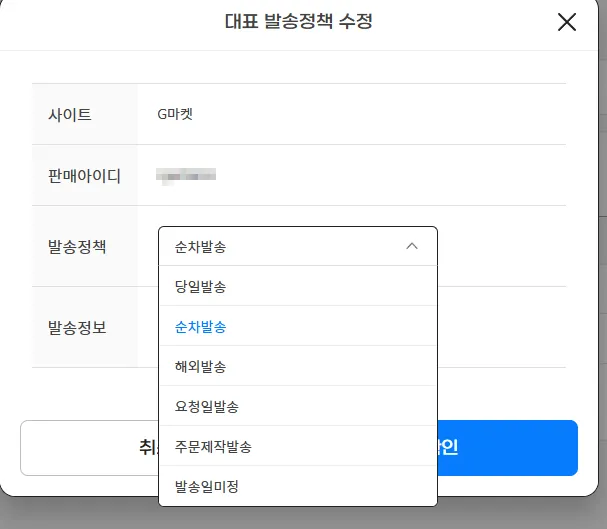Close the 대표 발송정책 수정 dialog
The width and height of the screenshot is (607, 529).
[x=567, y=22]
